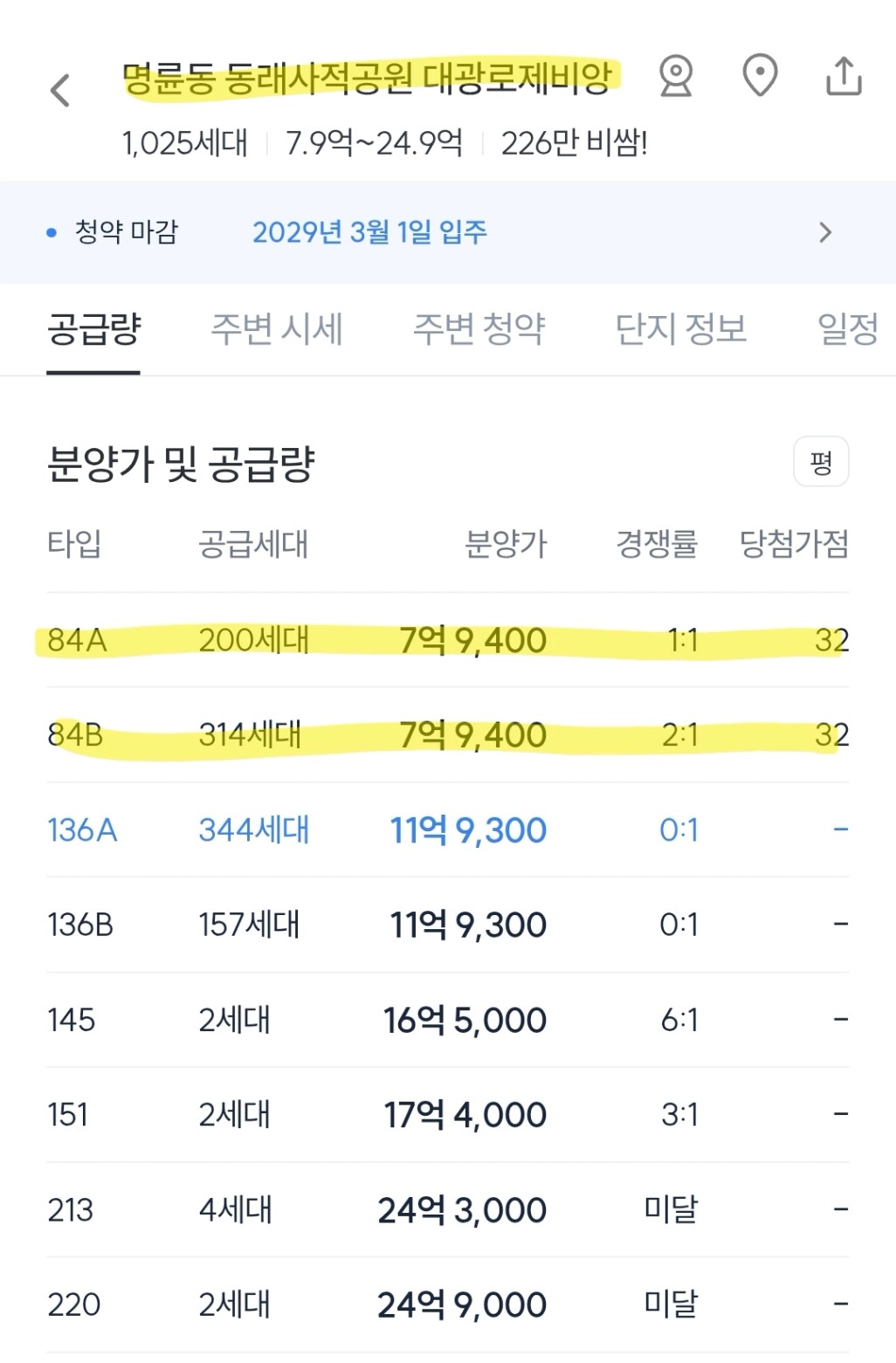Expand the move-in date banner chevron
896x1363 pixels.
pos(825,232)
